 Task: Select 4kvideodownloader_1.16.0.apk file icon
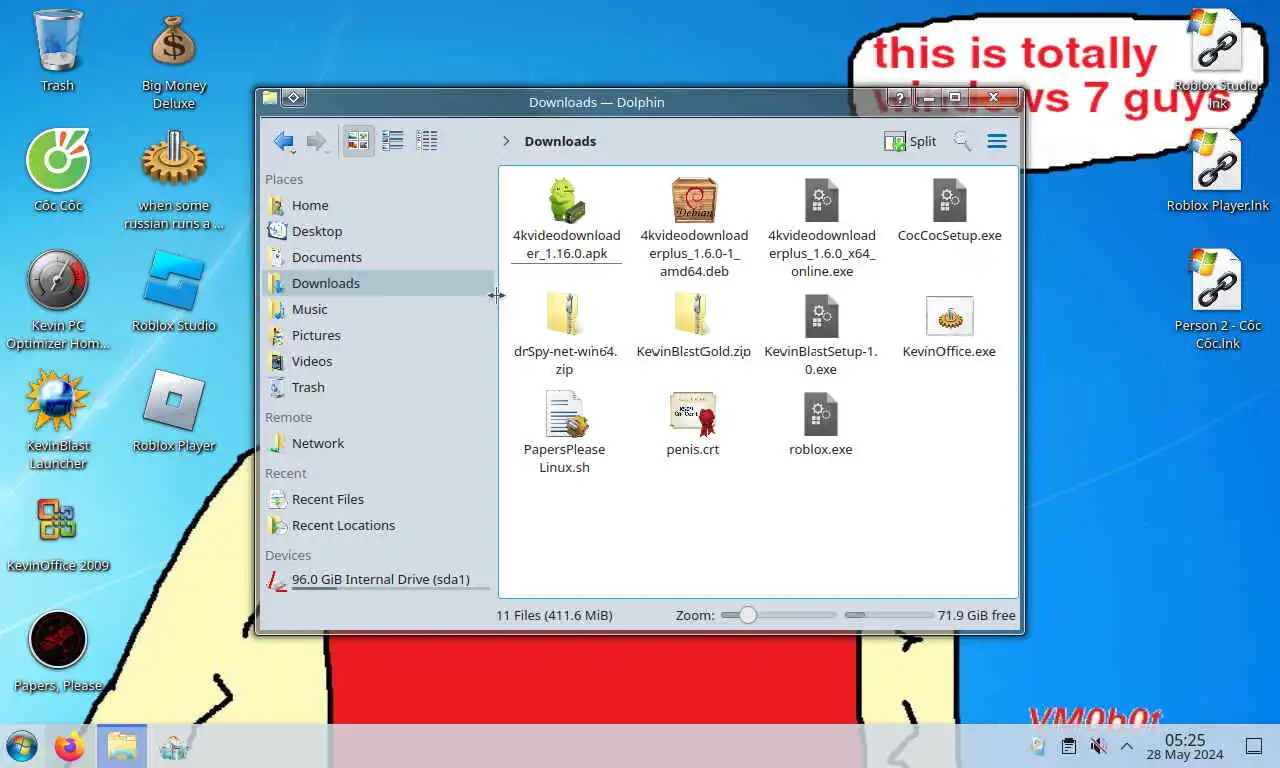click(566, 200)
